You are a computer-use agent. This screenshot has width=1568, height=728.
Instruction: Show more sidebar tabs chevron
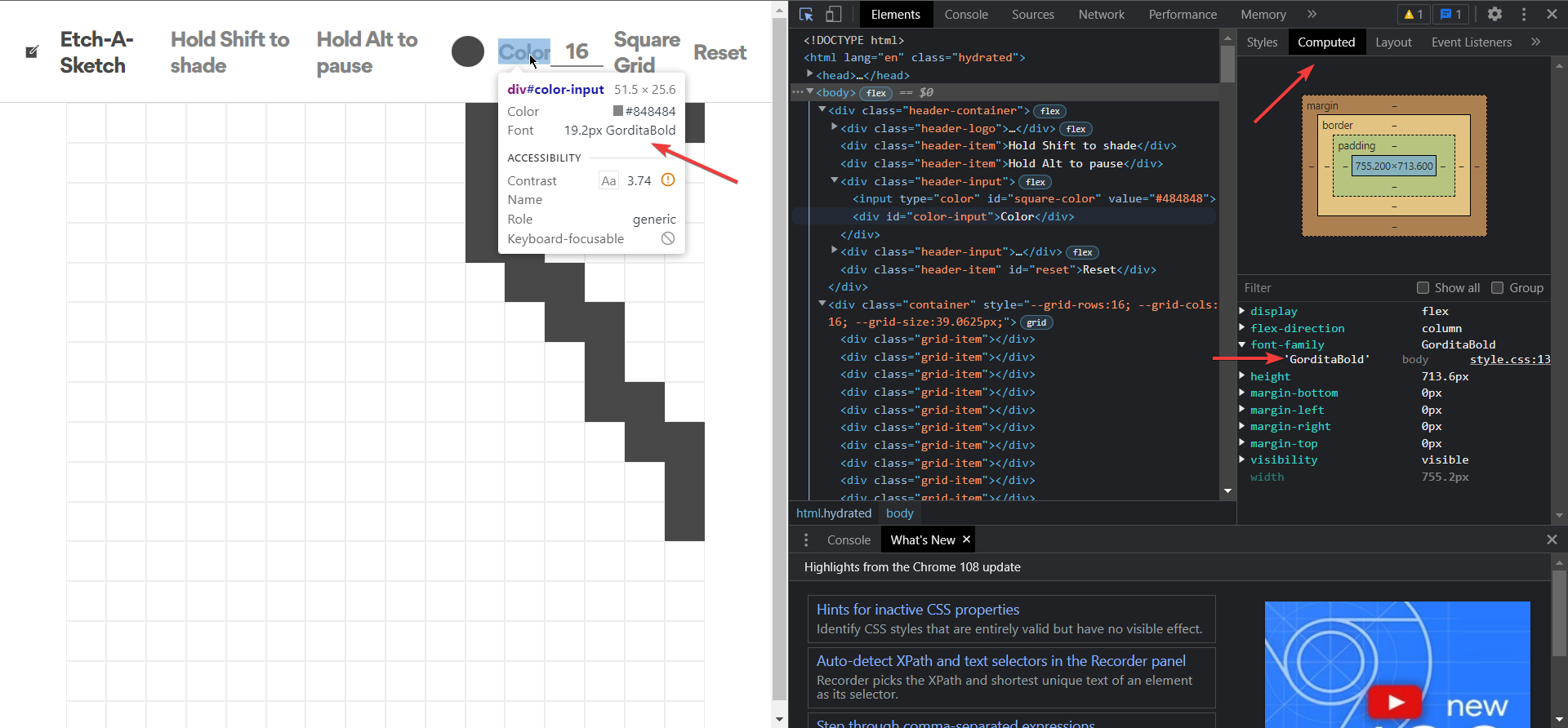(x=1535, y=42)
